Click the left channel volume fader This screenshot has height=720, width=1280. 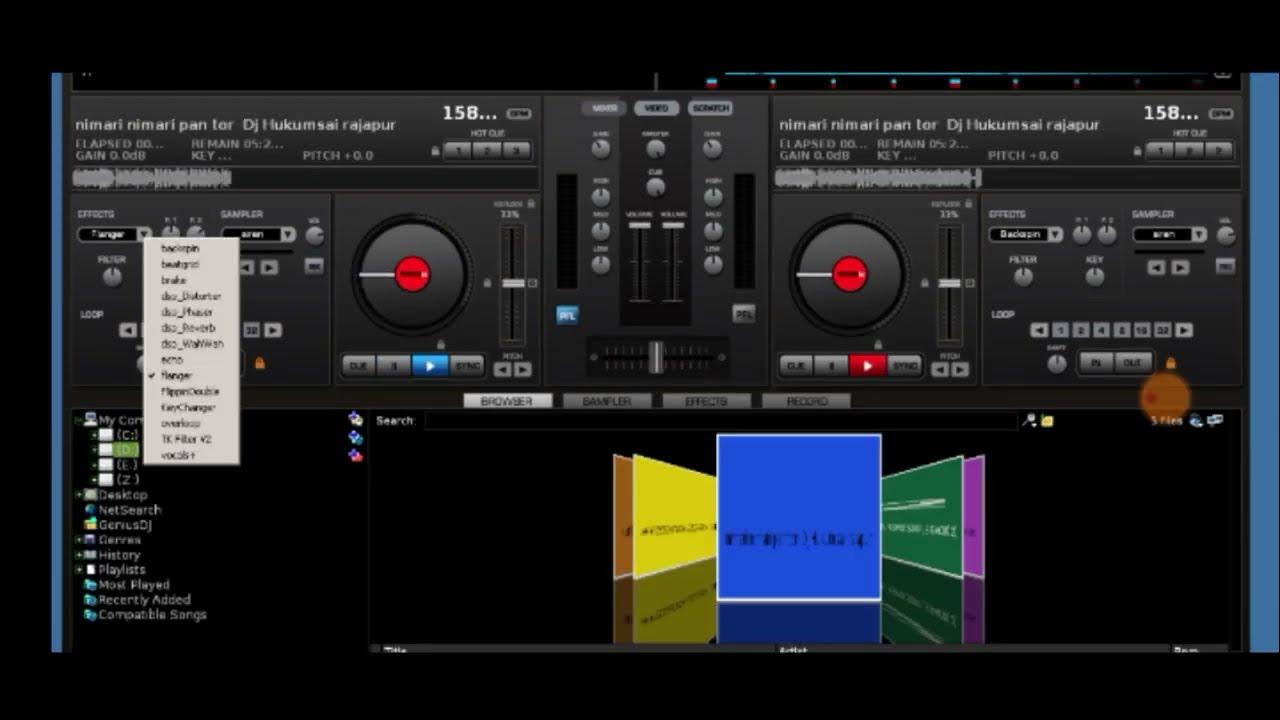click(x=642, y=225)
